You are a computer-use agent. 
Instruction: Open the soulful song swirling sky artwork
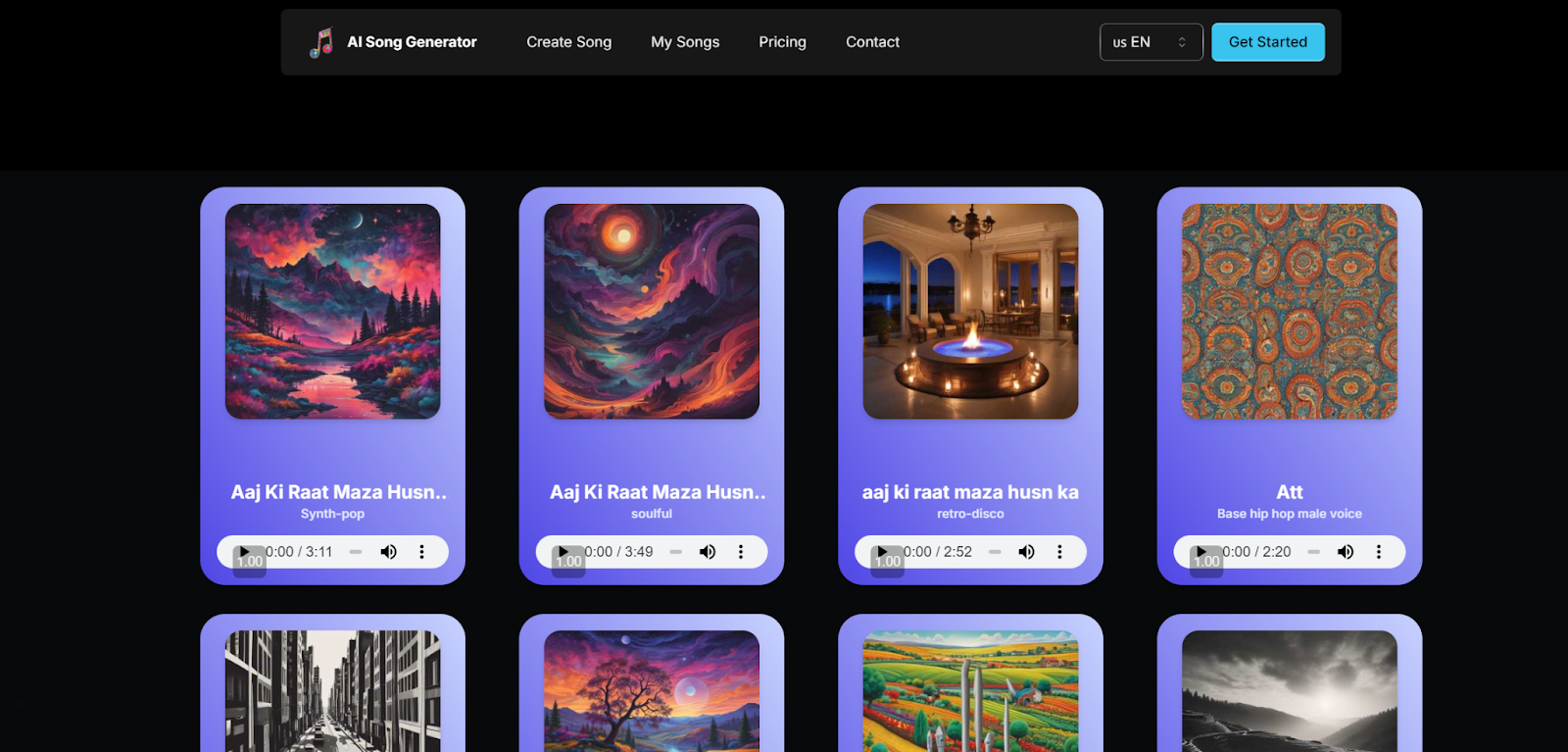[652, 312]
